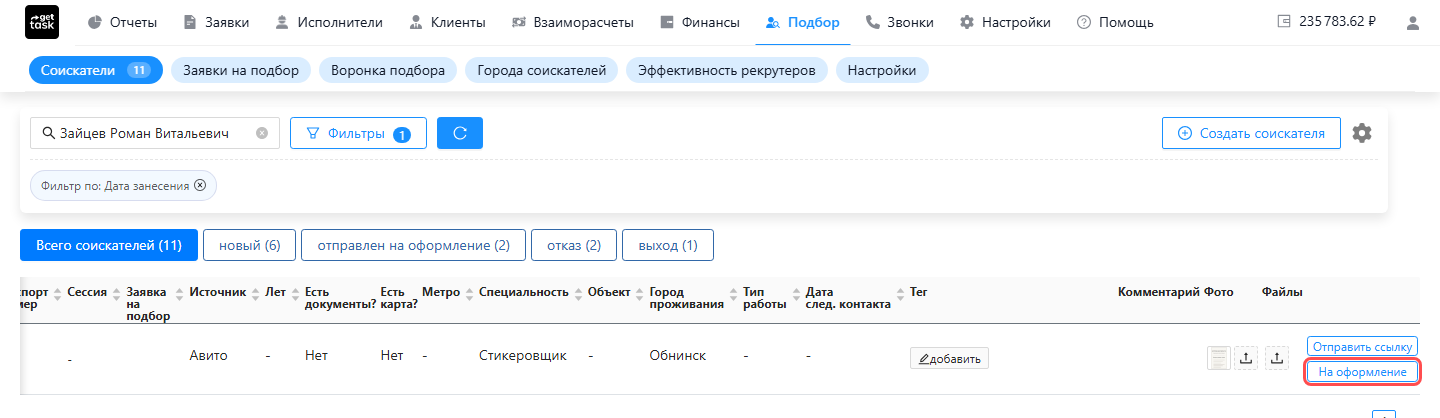
Task: Sort by Дата след. контакта column
Action: [x=900, y=292]
